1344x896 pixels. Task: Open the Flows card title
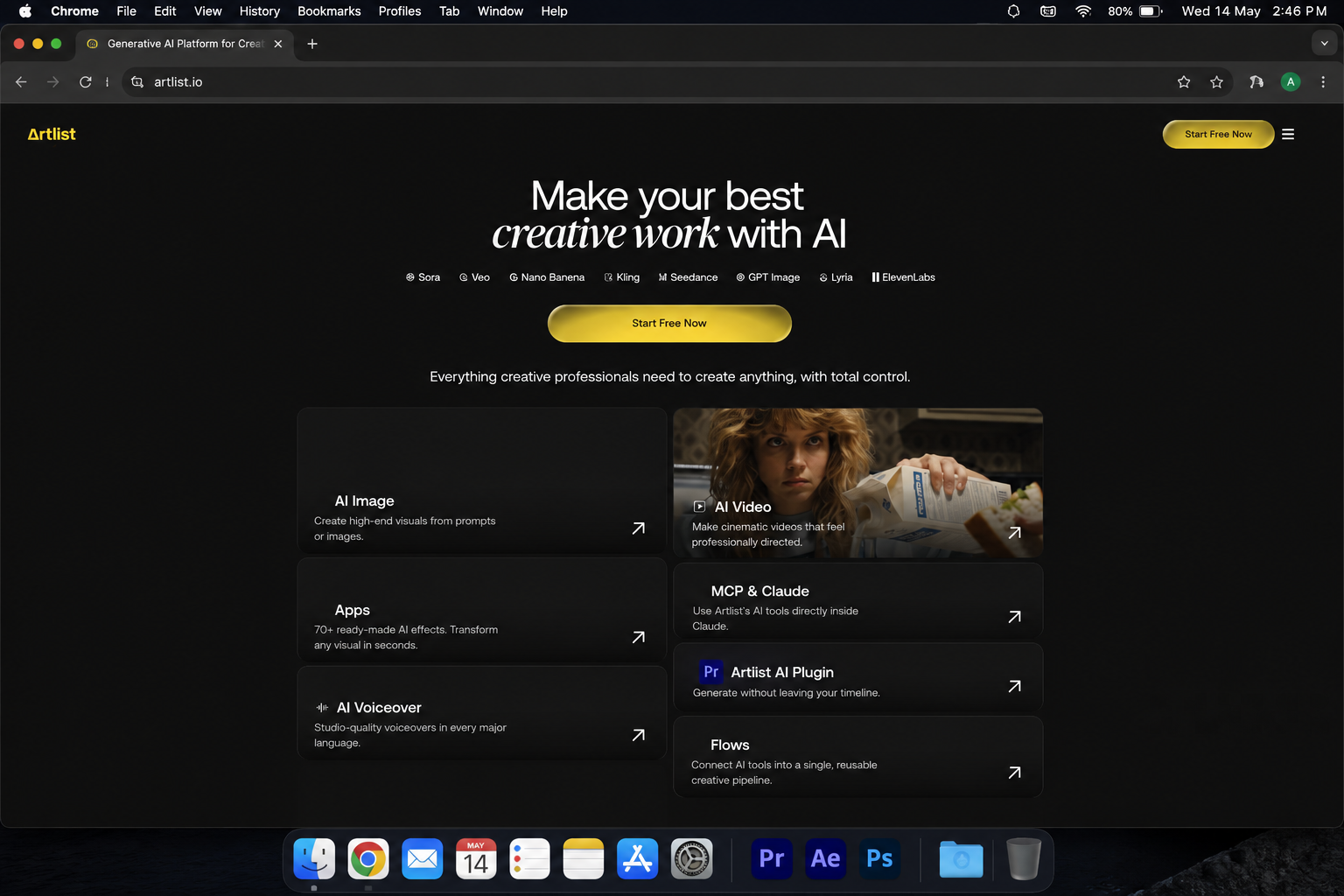coord(730,745)
